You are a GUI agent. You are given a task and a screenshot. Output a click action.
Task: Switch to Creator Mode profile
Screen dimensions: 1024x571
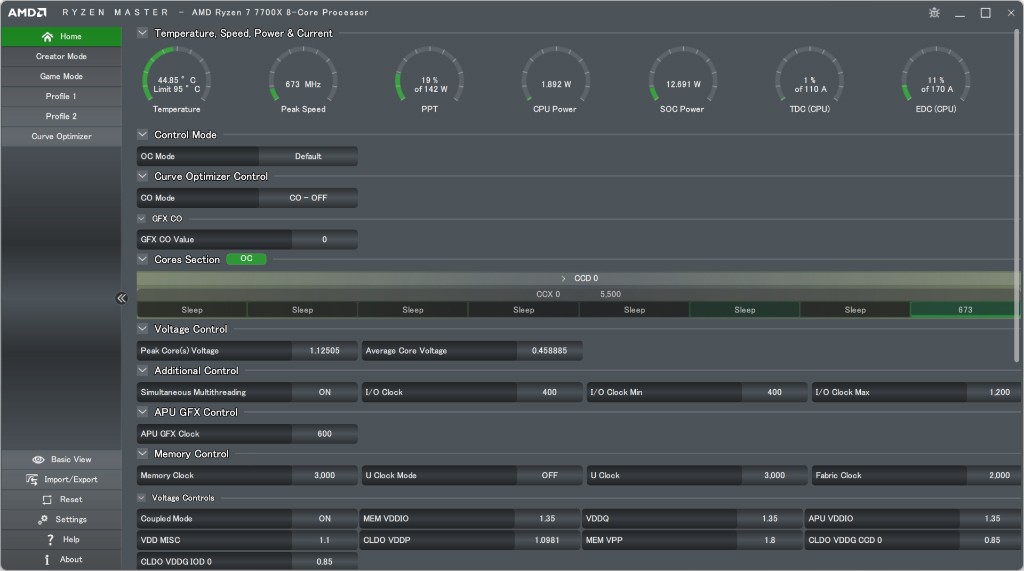coord(61,57)
